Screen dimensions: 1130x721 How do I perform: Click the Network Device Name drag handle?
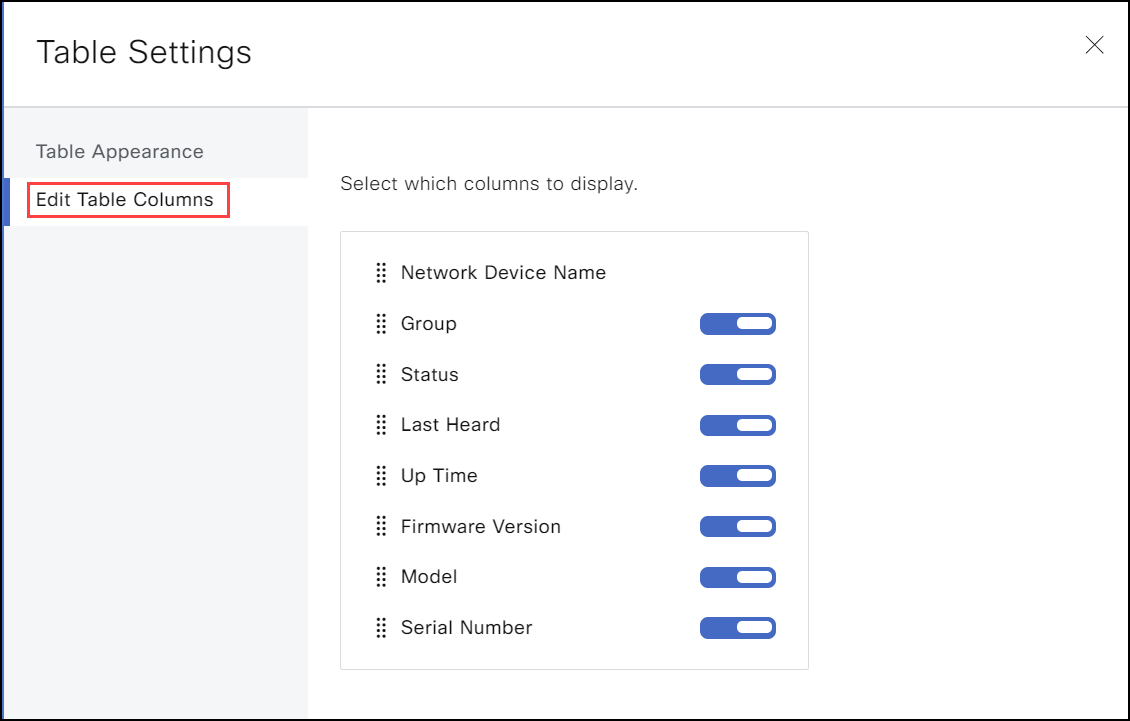(x=381, y=273)
